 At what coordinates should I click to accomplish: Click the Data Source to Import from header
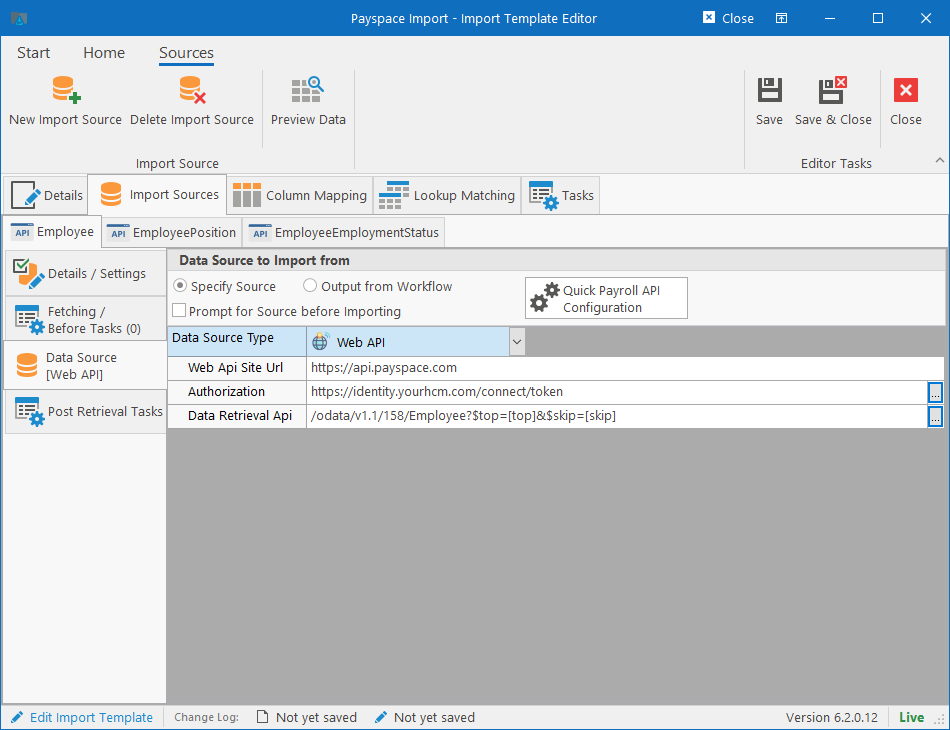264,260
